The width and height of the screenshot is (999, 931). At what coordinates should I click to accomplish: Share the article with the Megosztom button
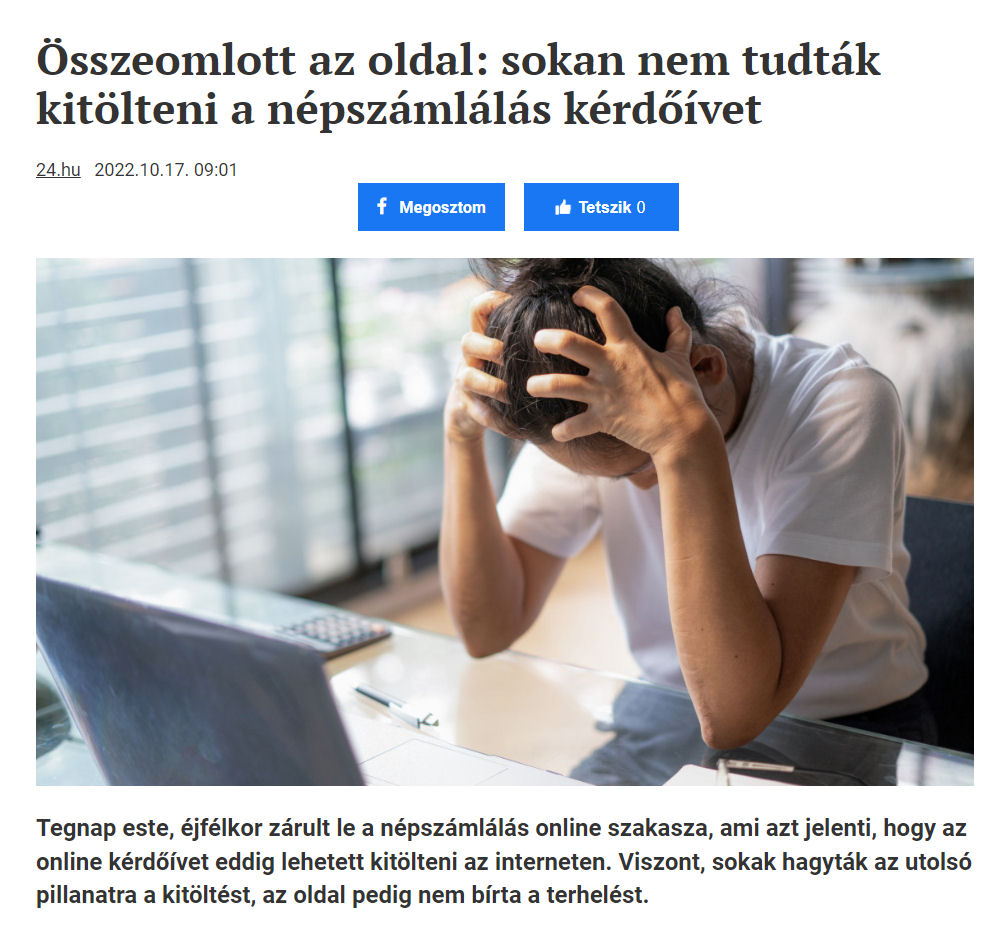(x=431, y=207)
